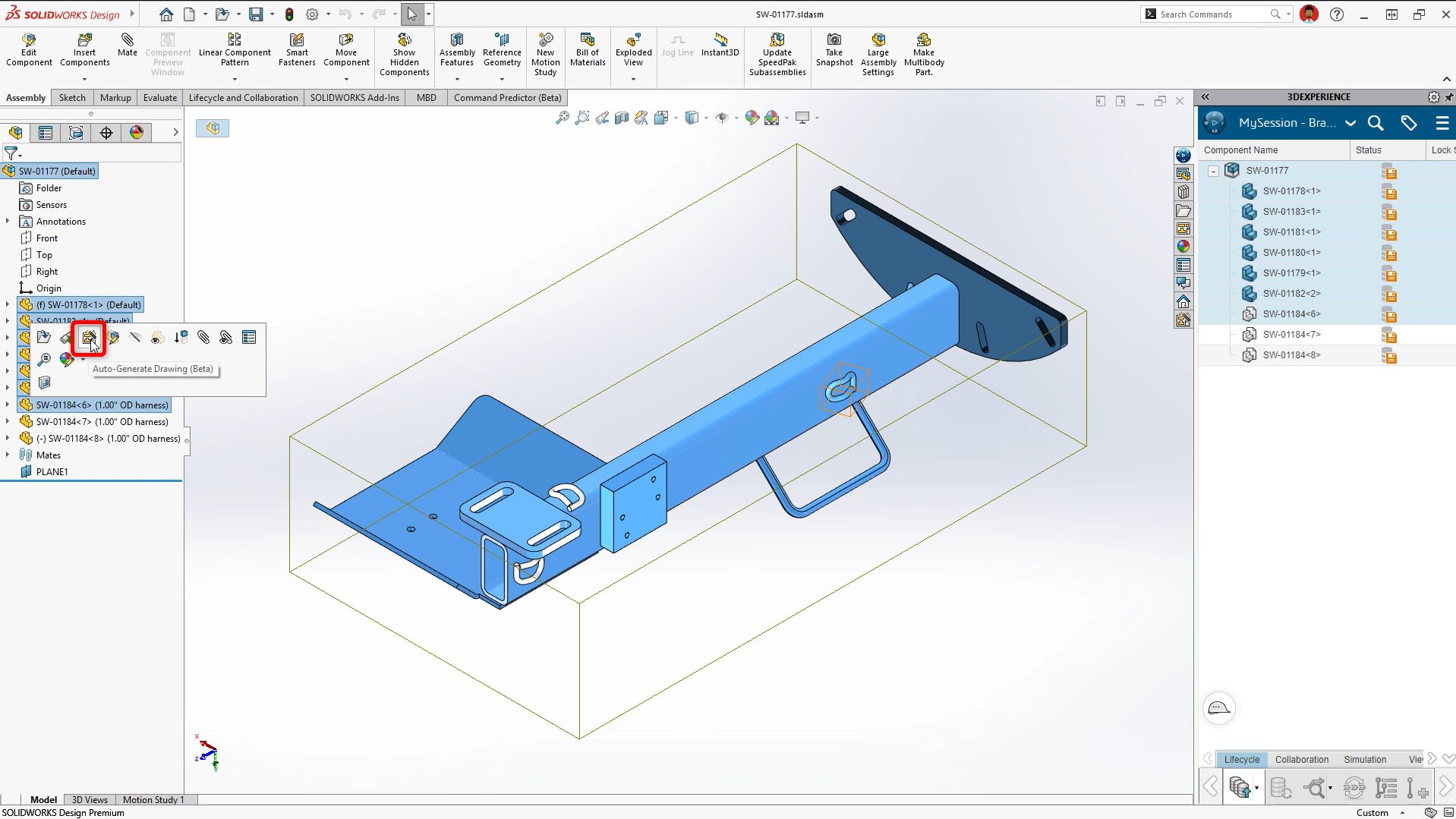The image size is (1456, 819).
Task: Toggle Hide Components eye icon in context toolbar
Action: pyautogui.click(x=135, y=338)
